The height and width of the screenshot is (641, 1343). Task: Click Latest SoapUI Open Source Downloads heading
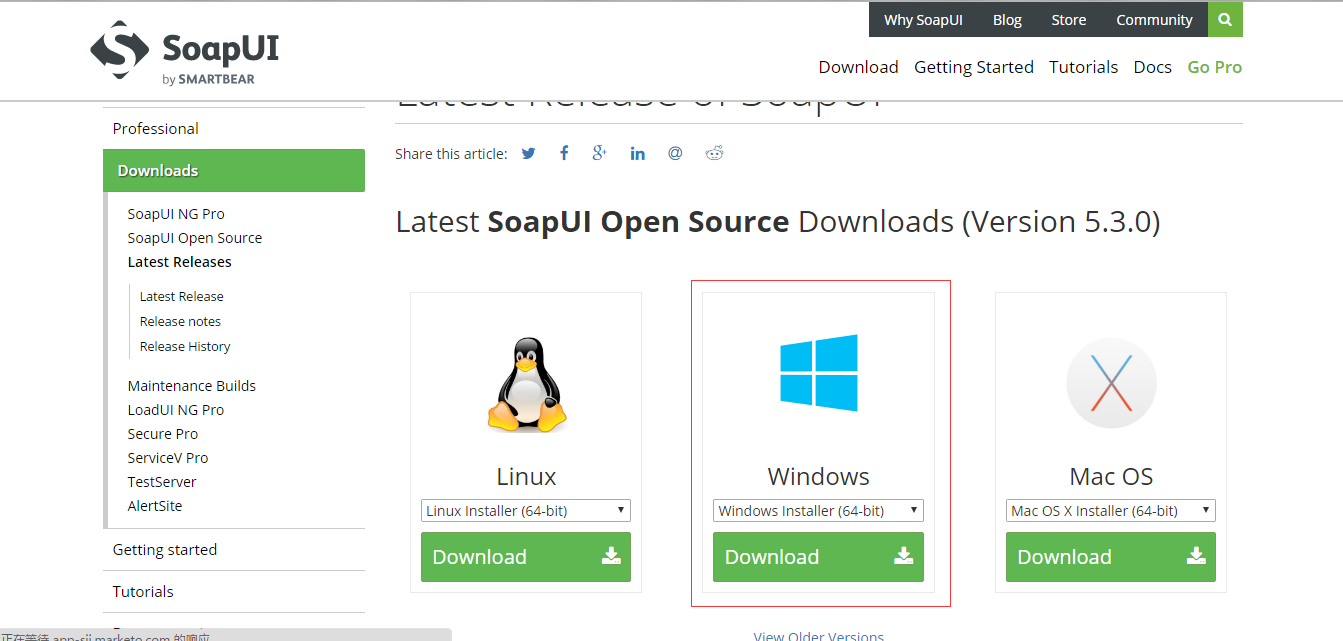tap(778, 221)
